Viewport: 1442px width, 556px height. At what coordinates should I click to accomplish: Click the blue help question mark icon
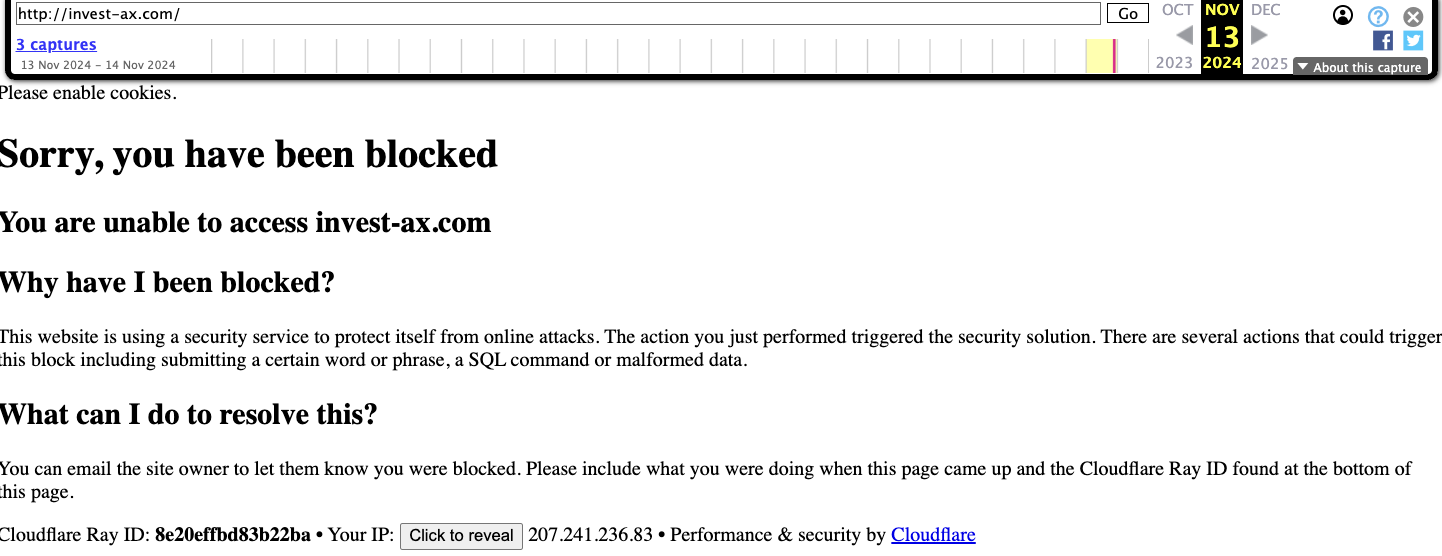point(1378,16)
